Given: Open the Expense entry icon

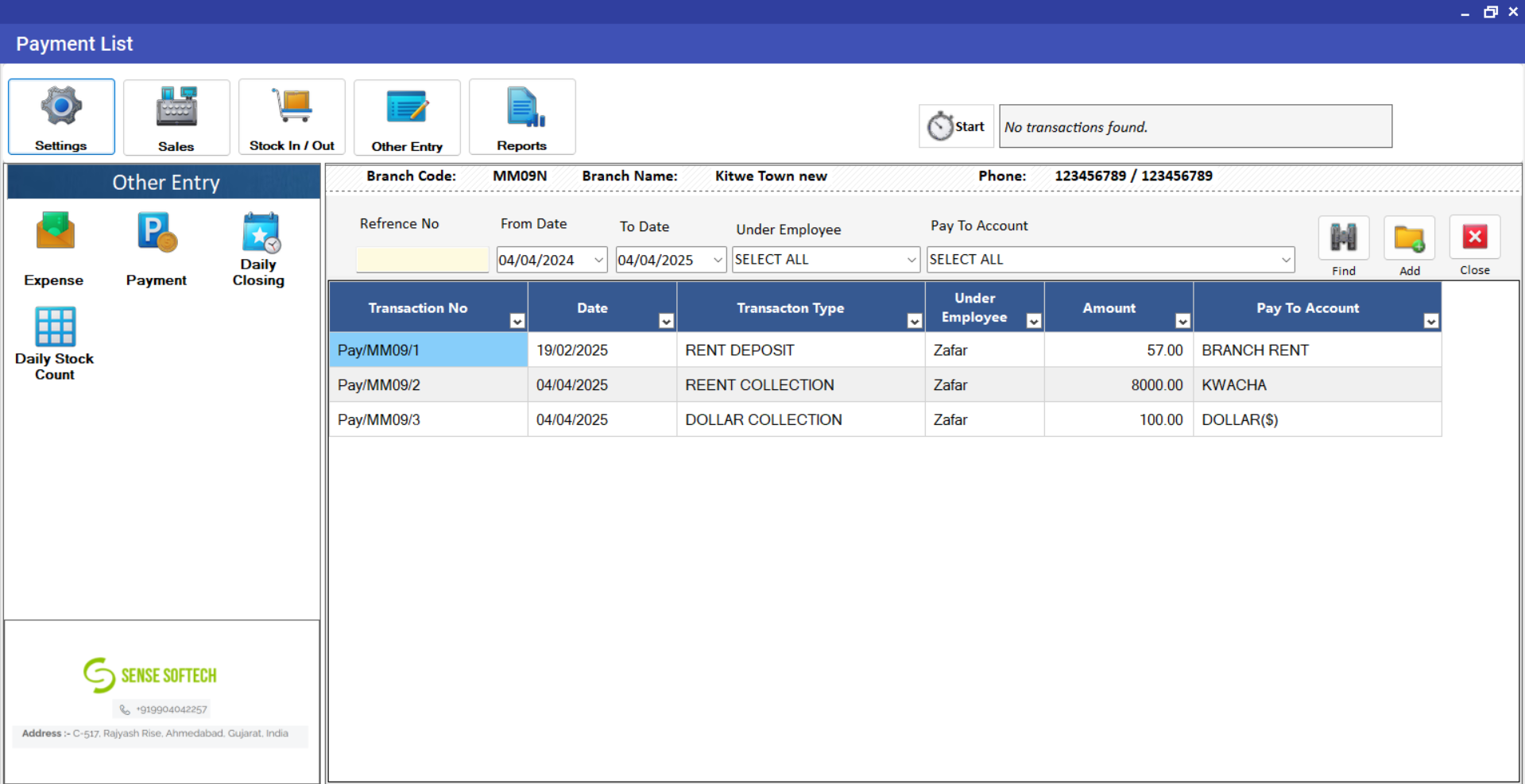Looking at the screenshot, I should [x=54, y=249].
